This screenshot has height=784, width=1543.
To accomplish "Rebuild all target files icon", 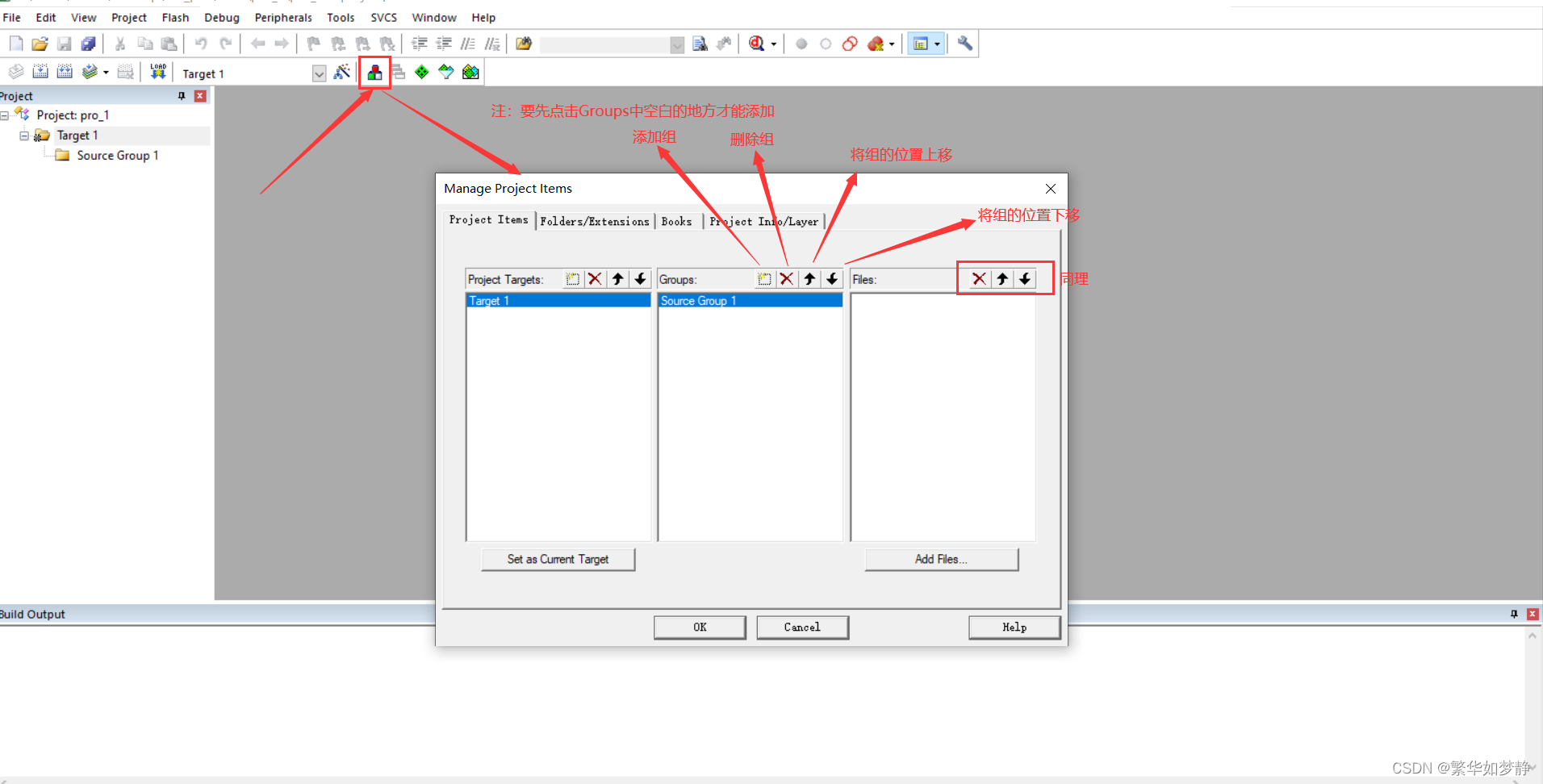I will 65,72.
